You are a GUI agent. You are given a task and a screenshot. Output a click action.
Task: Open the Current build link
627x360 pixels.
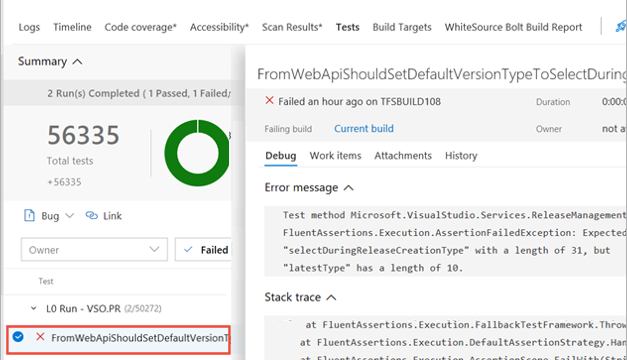[x=364, y=129]
